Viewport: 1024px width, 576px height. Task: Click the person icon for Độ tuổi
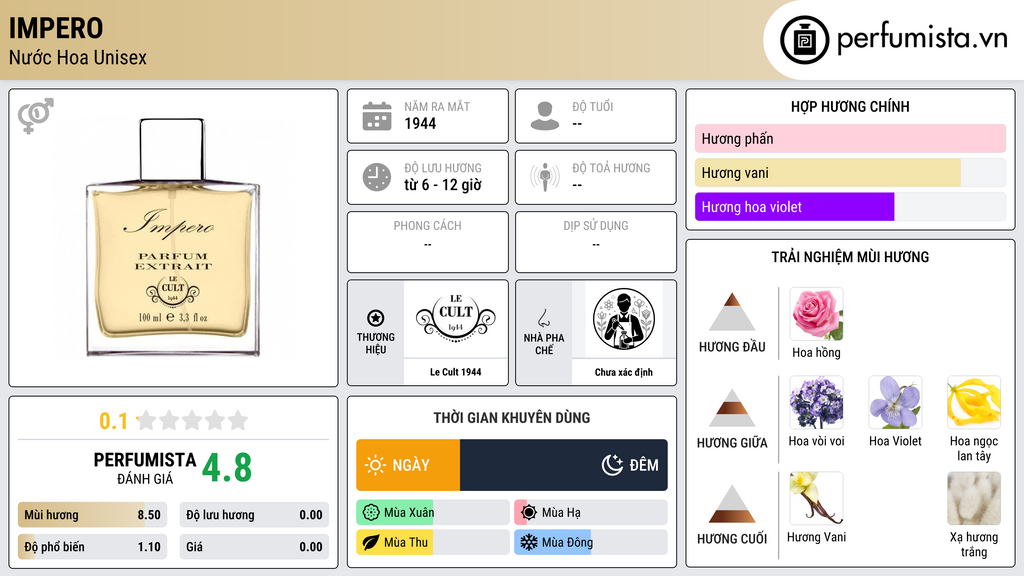545,116
